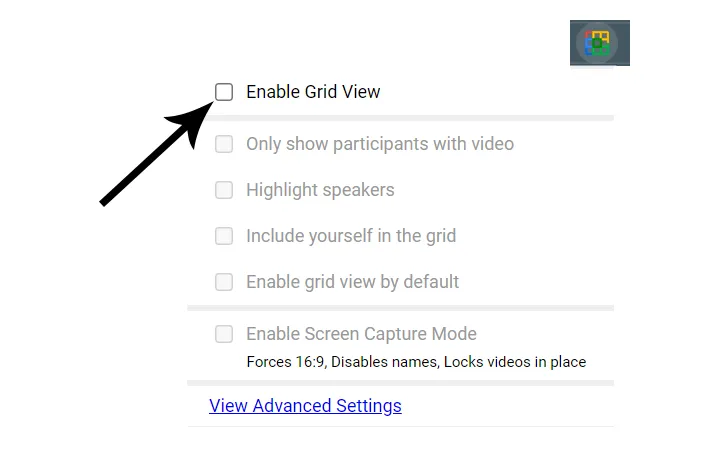Toggle the Highlight speakers checkbox
Screen dimensions: 720x450
tap(224, 190)
